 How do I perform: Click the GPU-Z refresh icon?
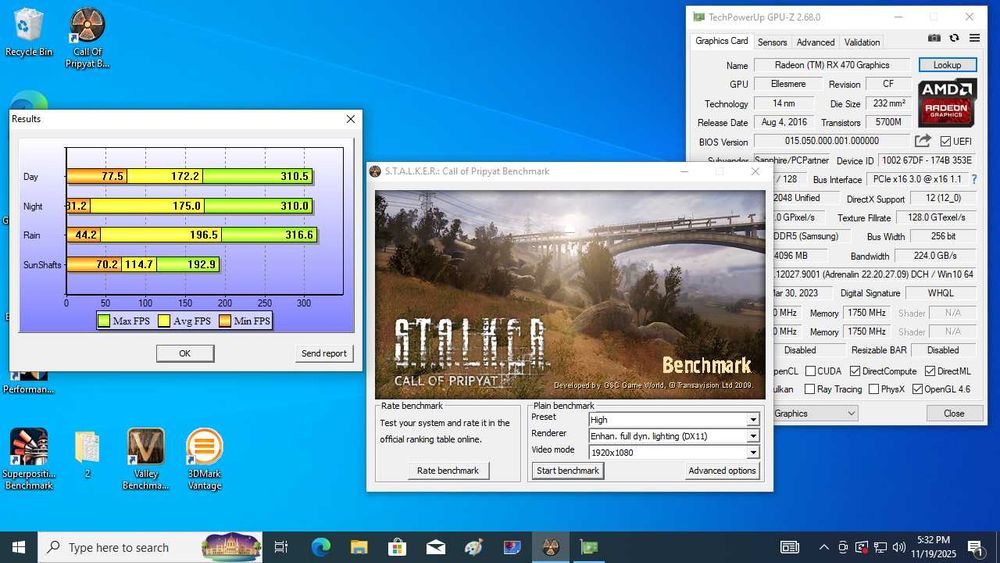pyautogui.click(x=954, y=38)
